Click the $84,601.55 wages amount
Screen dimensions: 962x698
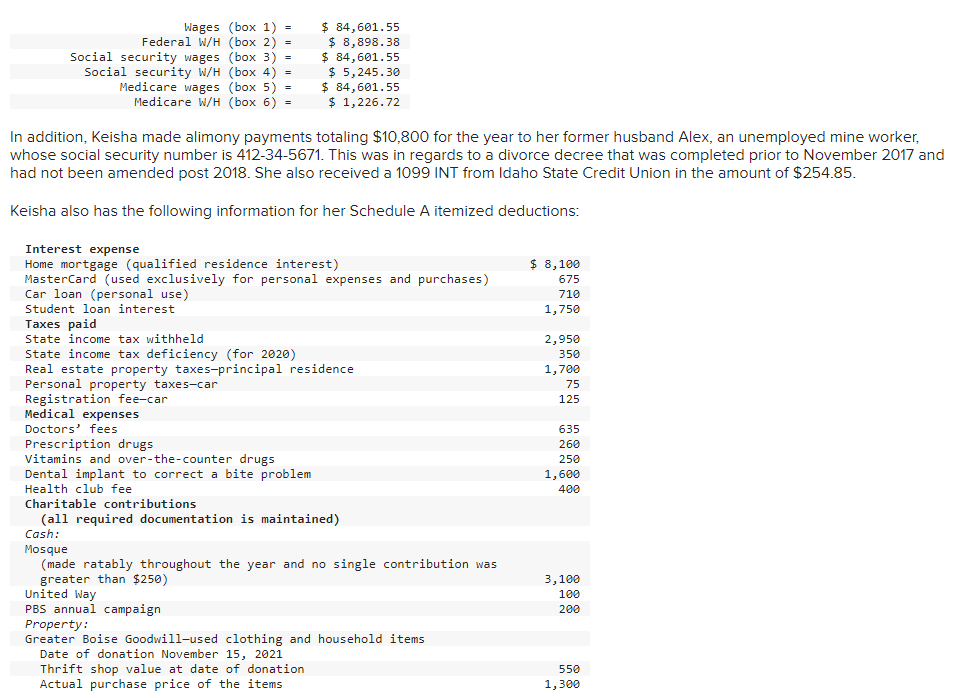362,26
